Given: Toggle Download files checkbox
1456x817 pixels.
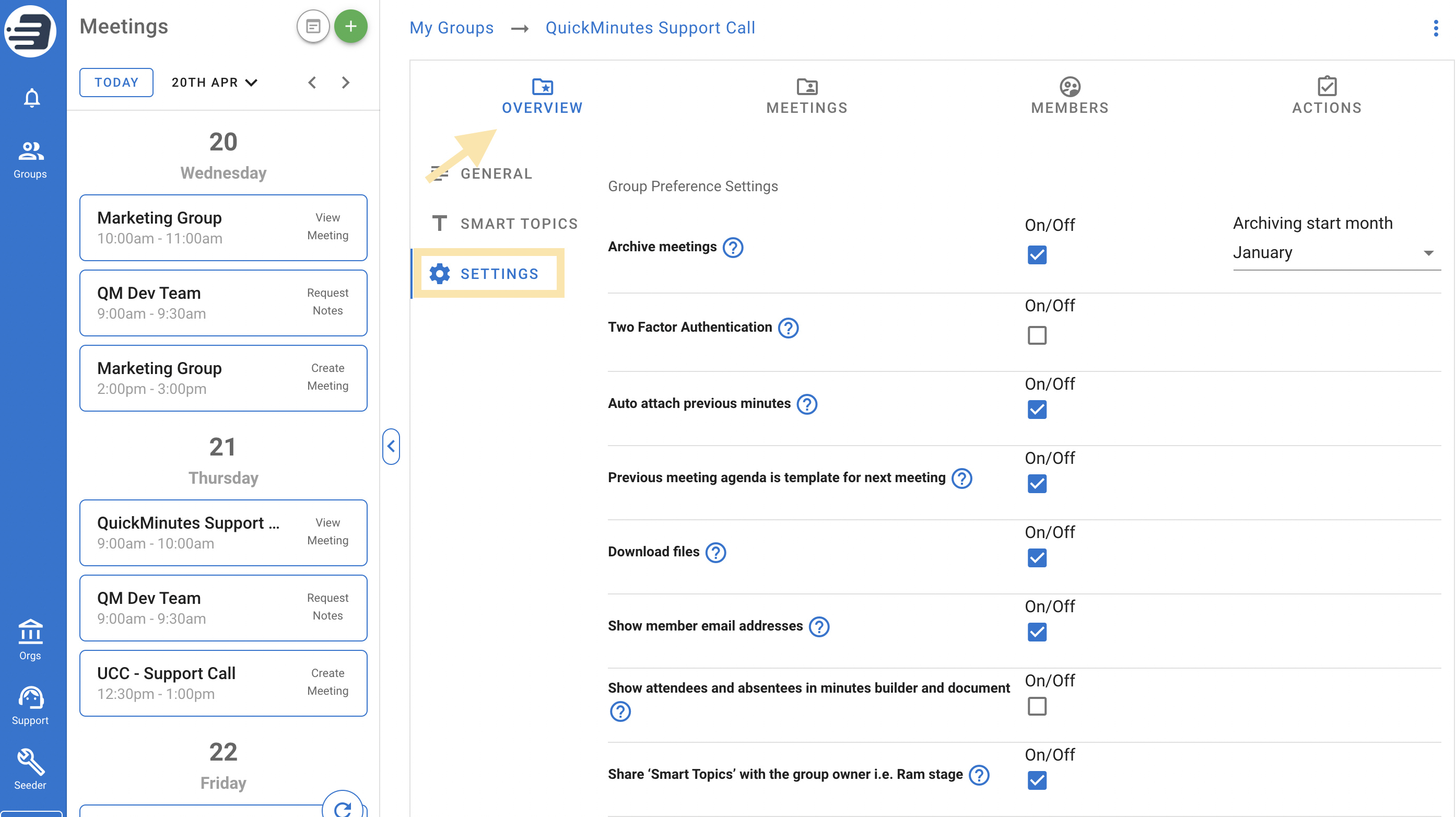Looking at the screenshot, I should pos(1037,558).
